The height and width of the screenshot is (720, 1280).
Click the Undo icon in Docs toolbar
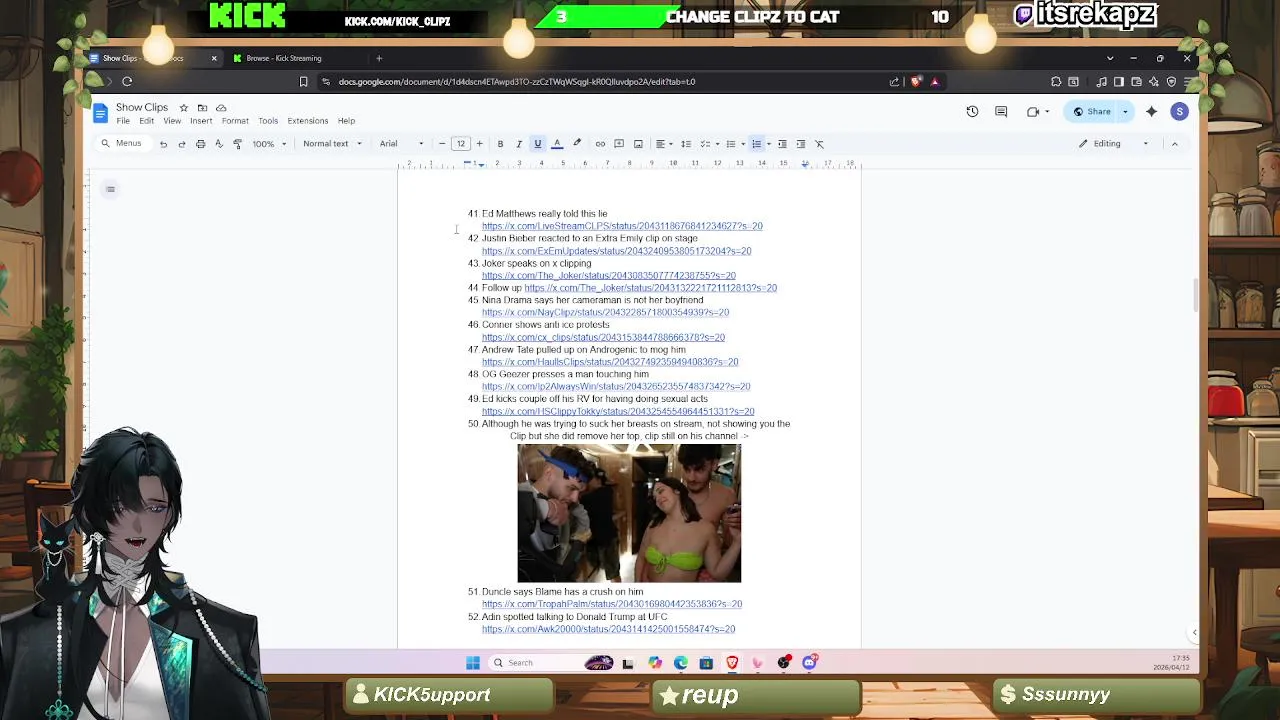[x=163, y=144]
